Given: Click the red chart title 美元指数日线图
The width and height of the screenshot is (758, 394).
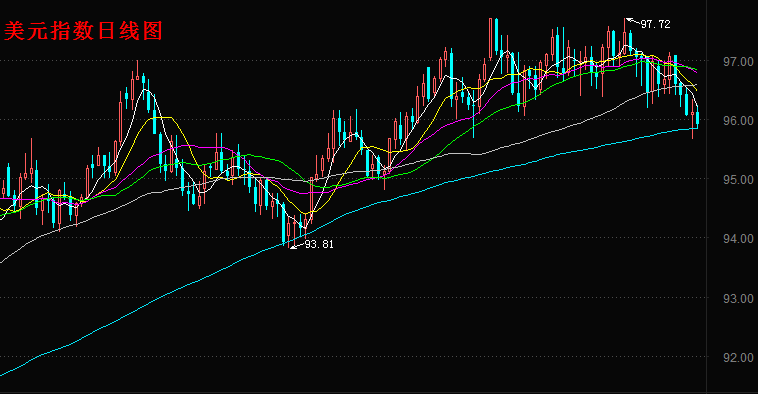Looking at the screenshot, I should 83,31.
